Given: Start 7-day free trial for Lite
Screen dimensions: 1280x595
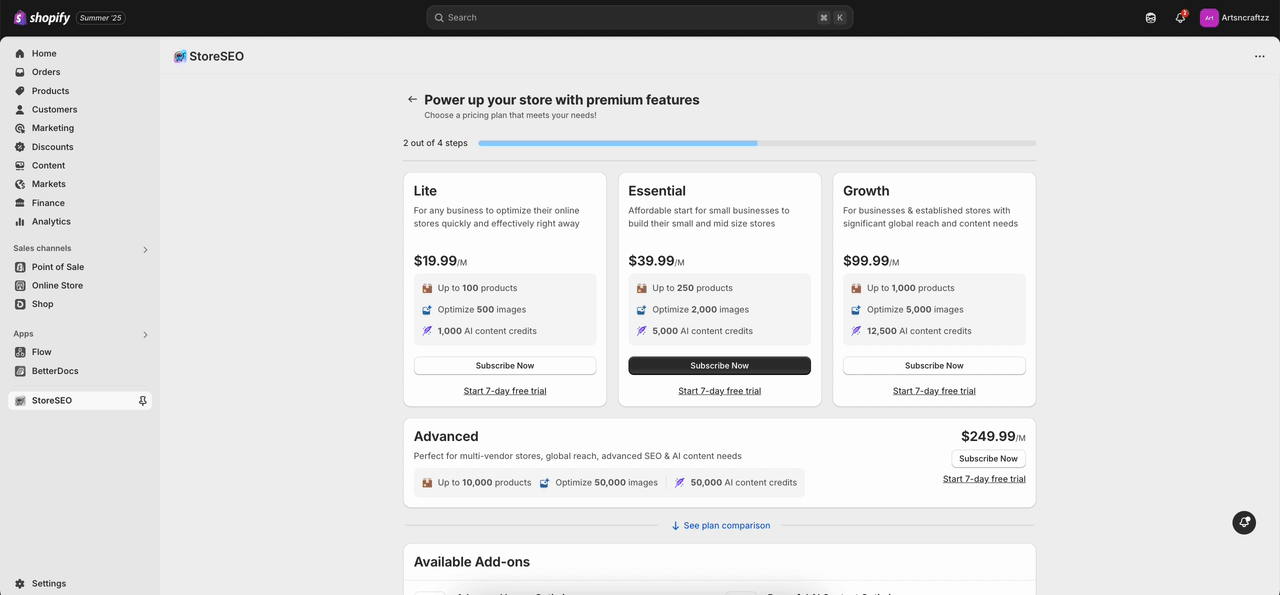Looking at the screenshot, I should tap(505, 391).
